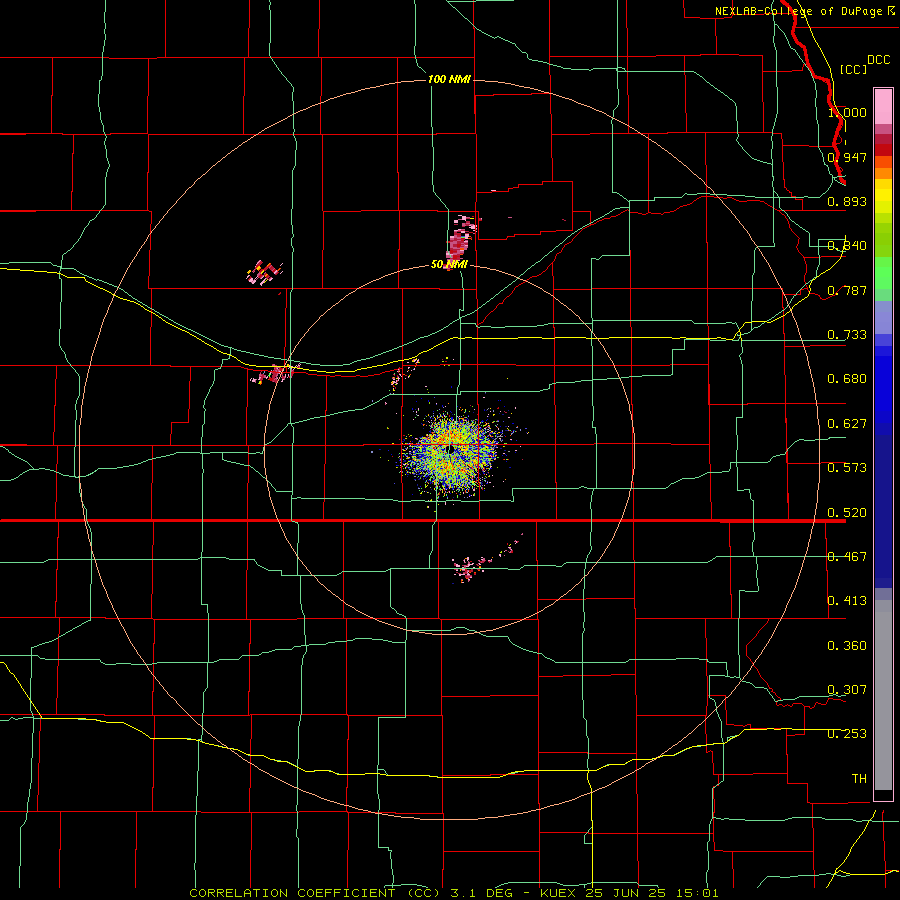Click the Correlation Coefficient caption at the bottom
This screenshot has width=900, height=900.
[x=454, y=893]
